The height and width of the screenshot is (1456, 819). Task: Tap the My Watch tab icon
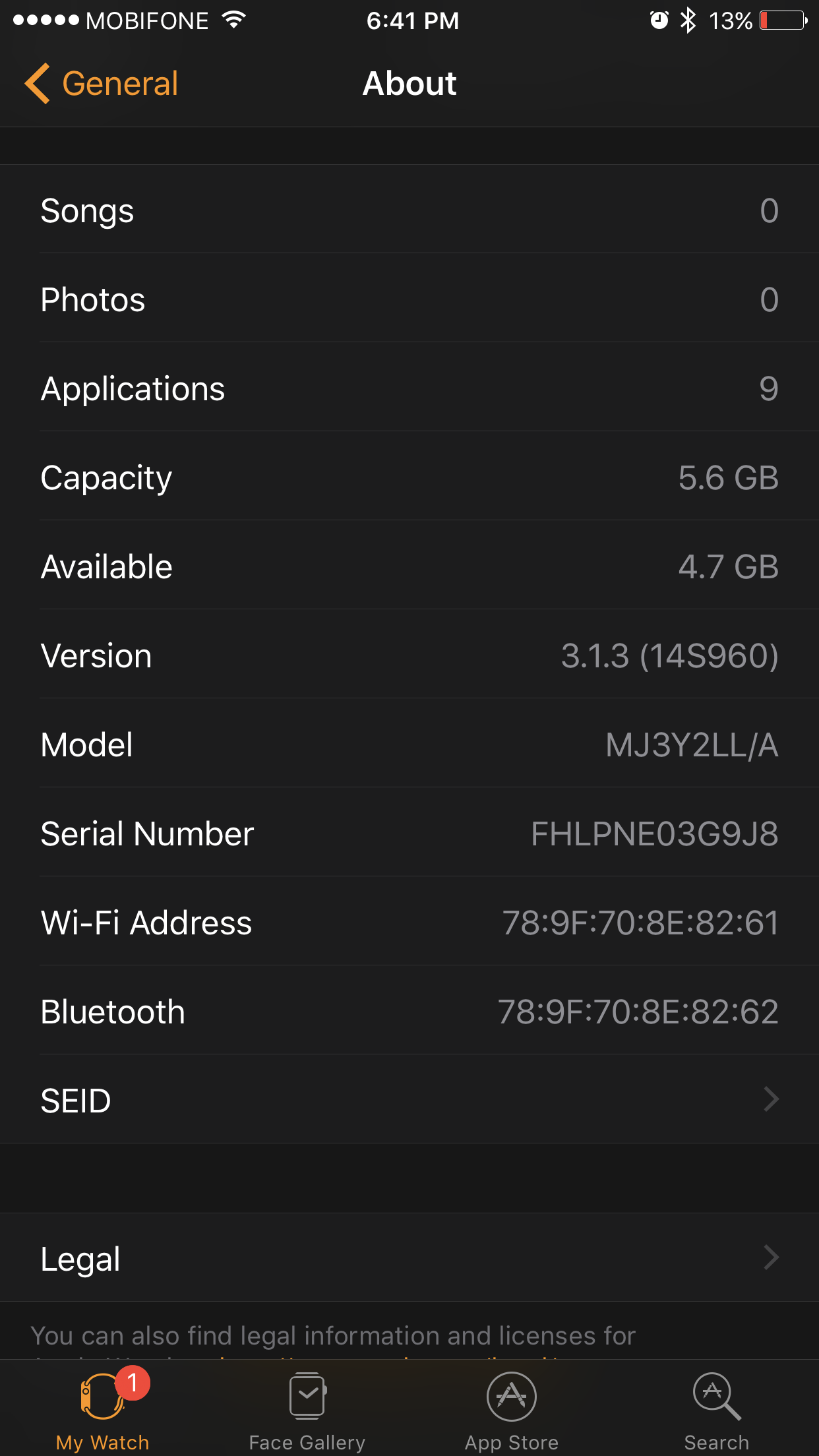coord(103,1397)
